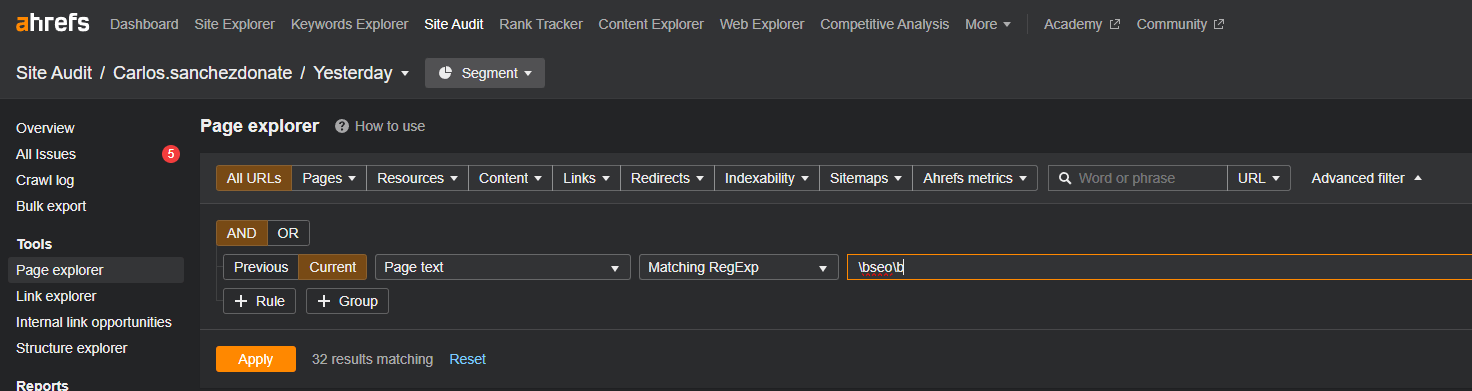Expand the Matching RegExp condition dropdown
Viewport: 1472px width, 391px height.
739,267
